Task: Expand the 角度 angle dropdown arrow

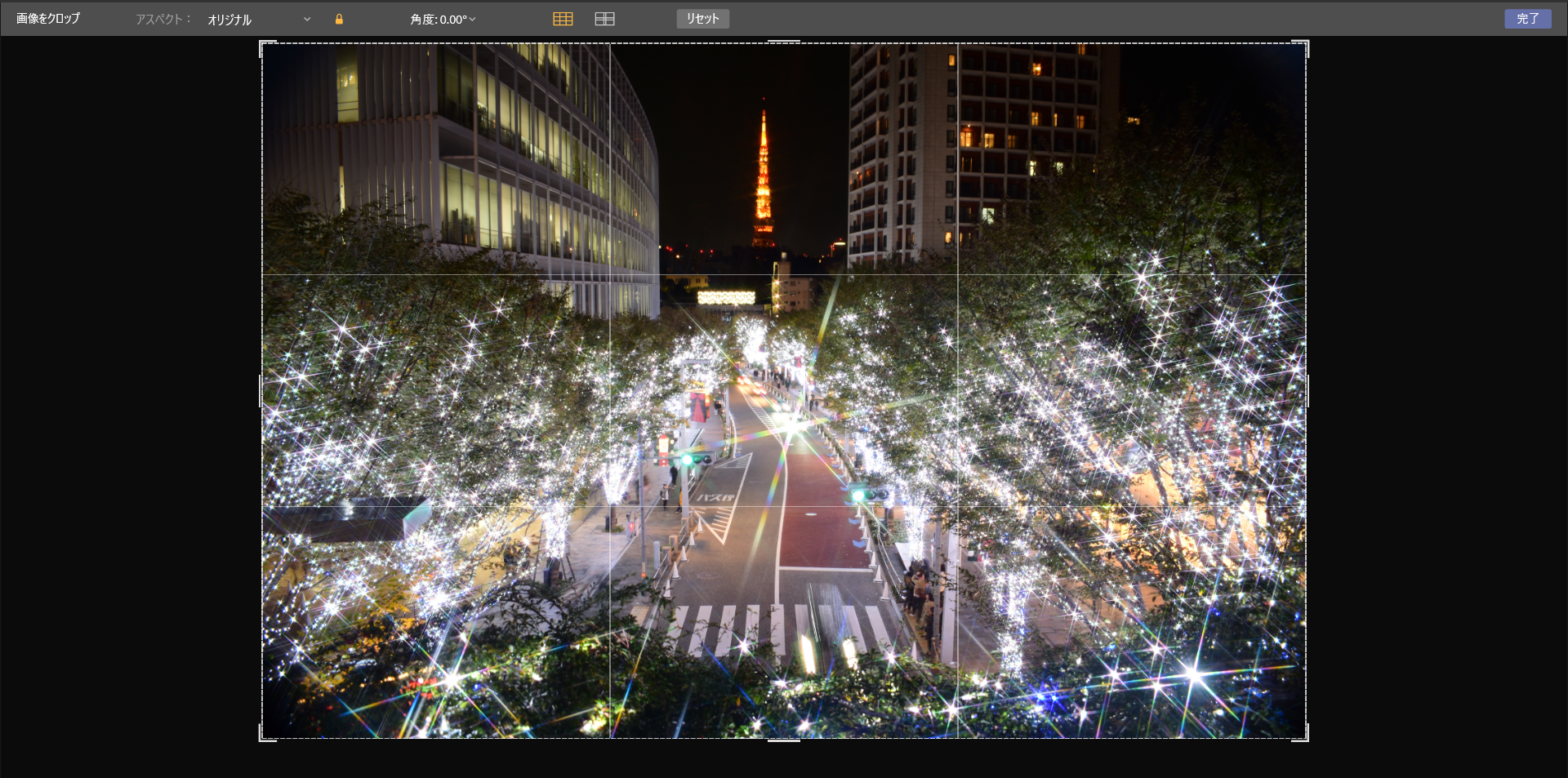Action: click(x=472, y=19)
